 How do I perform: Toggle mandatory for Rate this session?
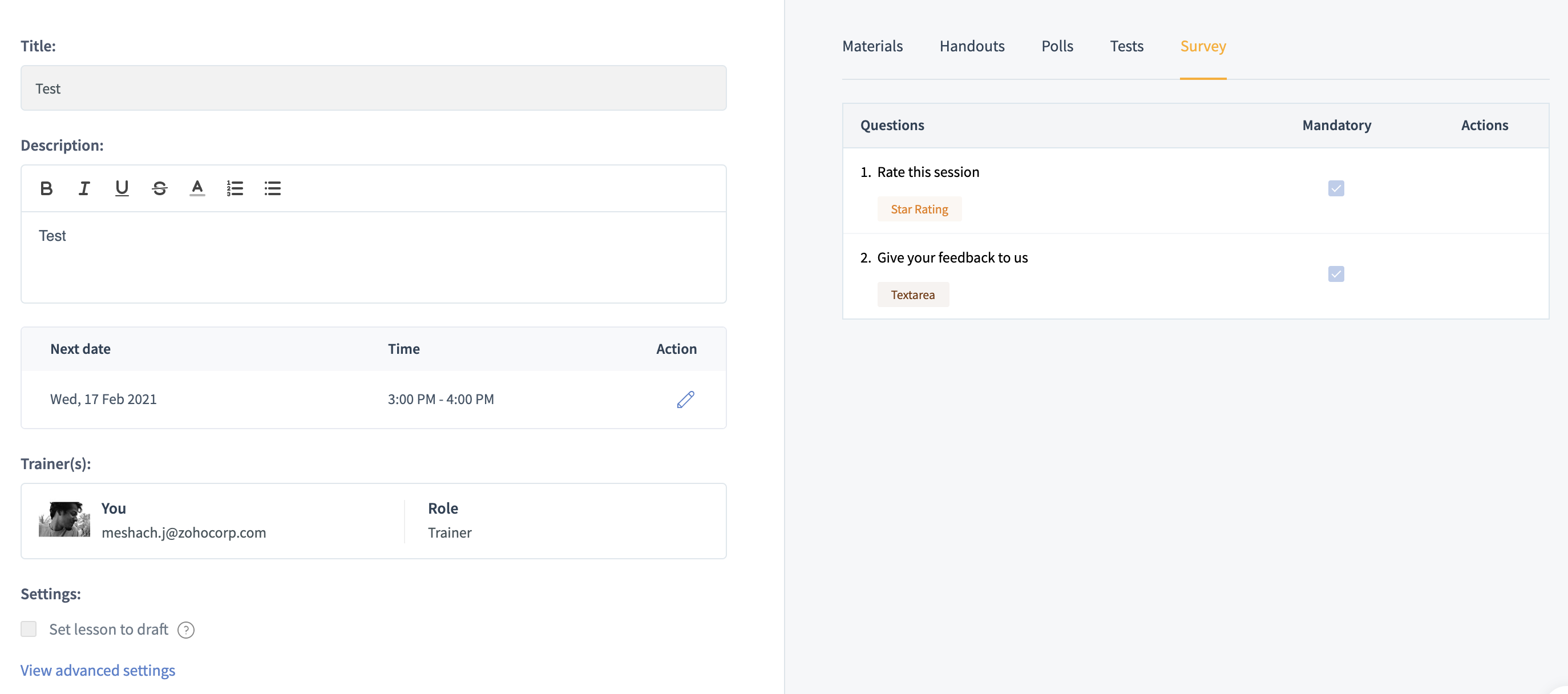pos(1335,188)
